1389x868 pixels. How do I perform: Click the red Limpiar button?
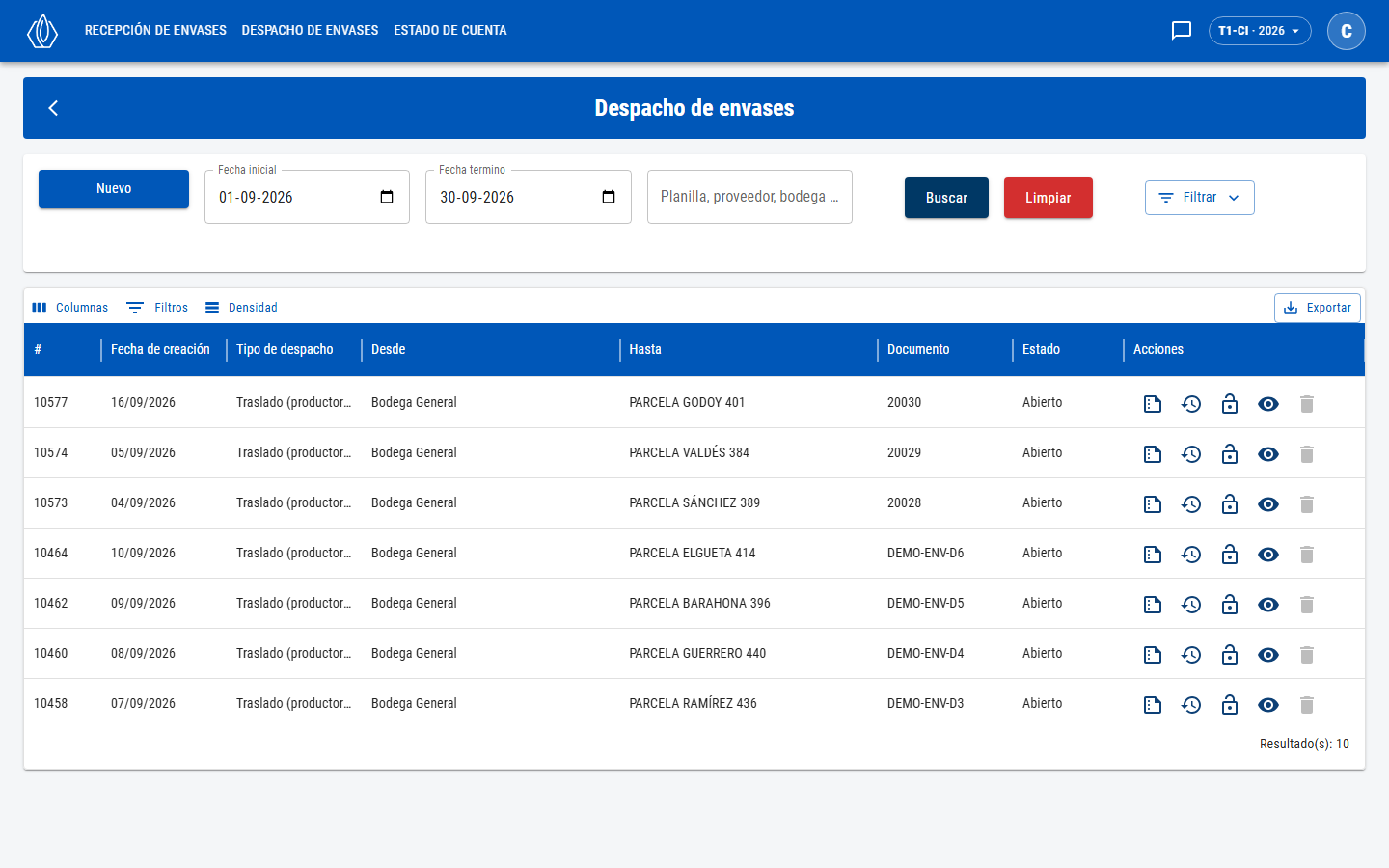point(1049,198)
